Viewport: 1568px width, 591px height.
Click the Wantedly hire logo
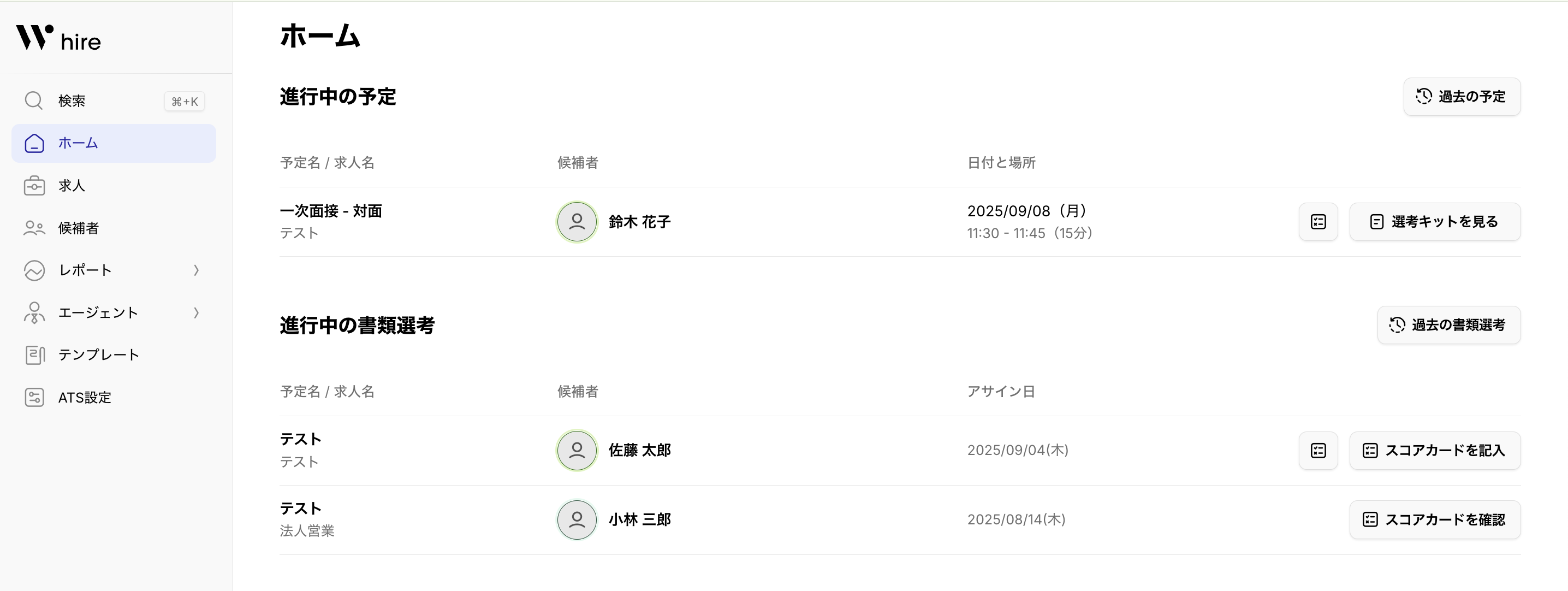pos(58,38)
